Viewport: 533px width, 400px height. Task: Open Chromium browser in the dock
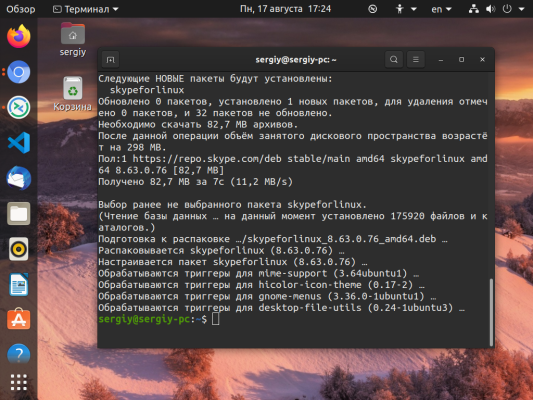(19, 72)
